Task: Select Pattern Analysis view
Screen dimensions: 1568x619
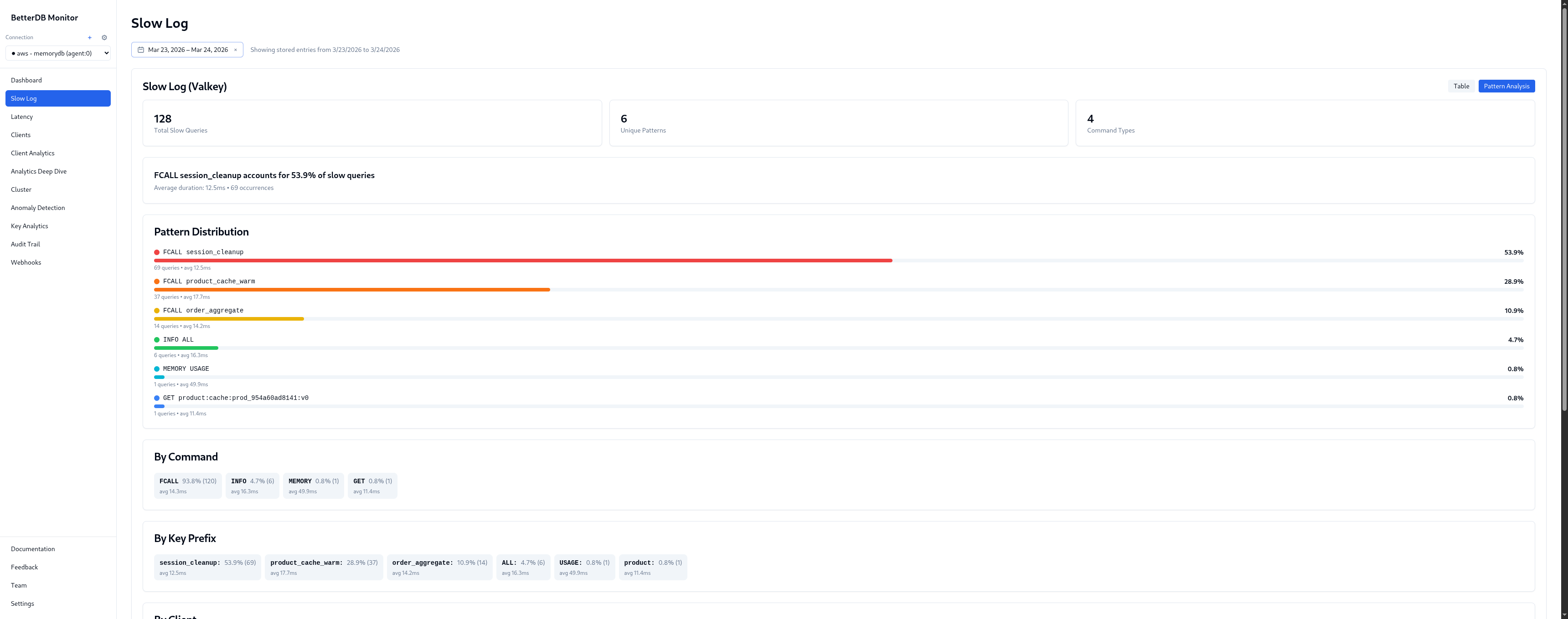Action: click(1506, 87)
